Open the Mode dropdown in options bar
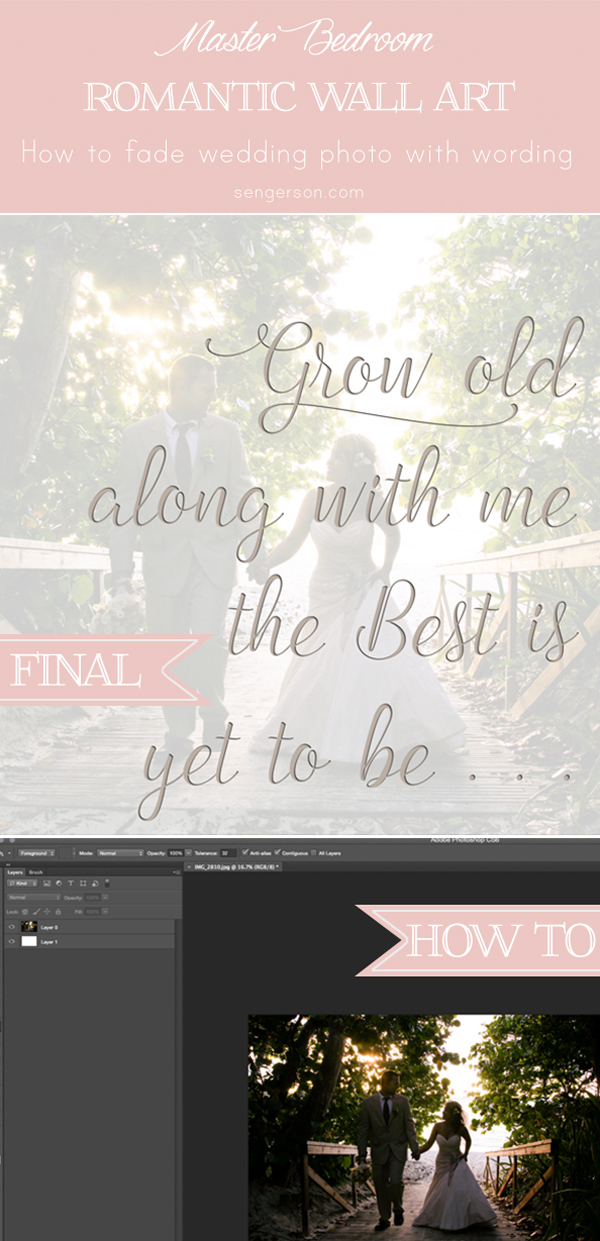 point(120,853)
